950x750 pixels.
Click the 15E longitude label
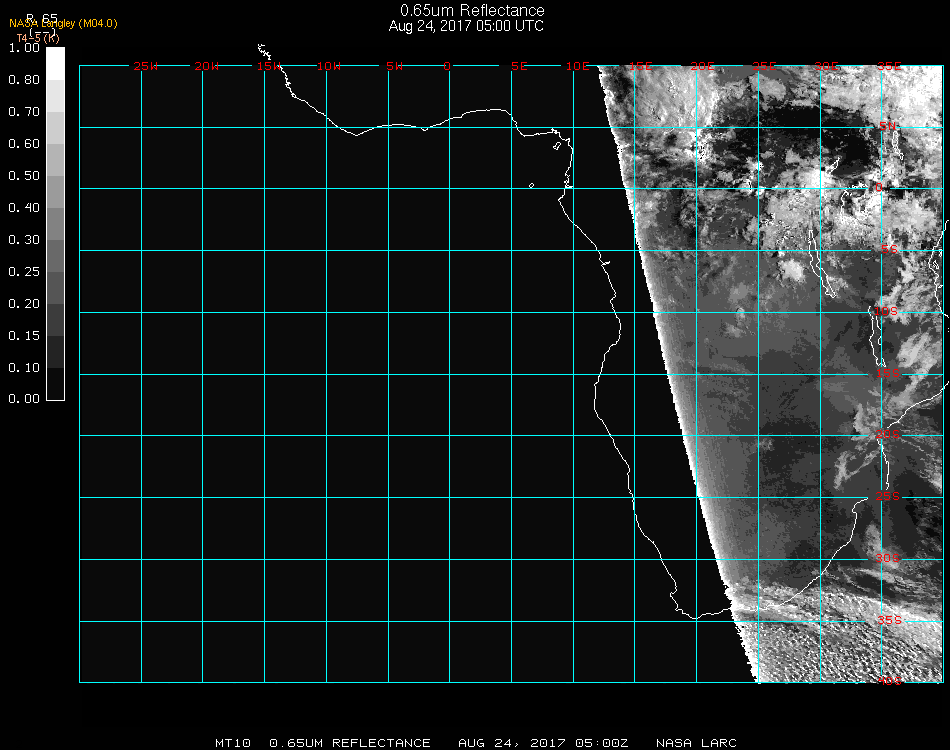pyautogui.click(x=640, y=66)
